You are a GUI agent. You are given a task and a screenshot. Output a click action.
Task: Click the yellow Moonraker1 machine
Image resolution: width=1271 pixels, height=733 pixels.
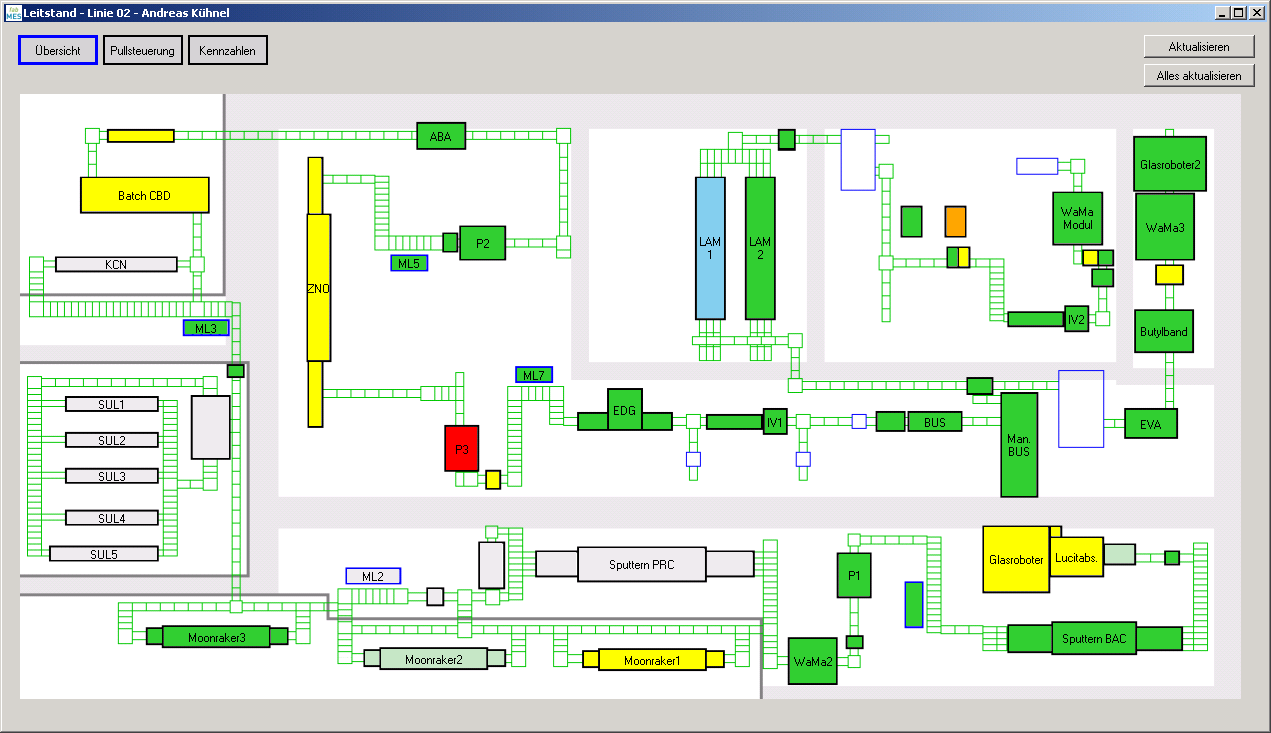click(x=652, y=660)
